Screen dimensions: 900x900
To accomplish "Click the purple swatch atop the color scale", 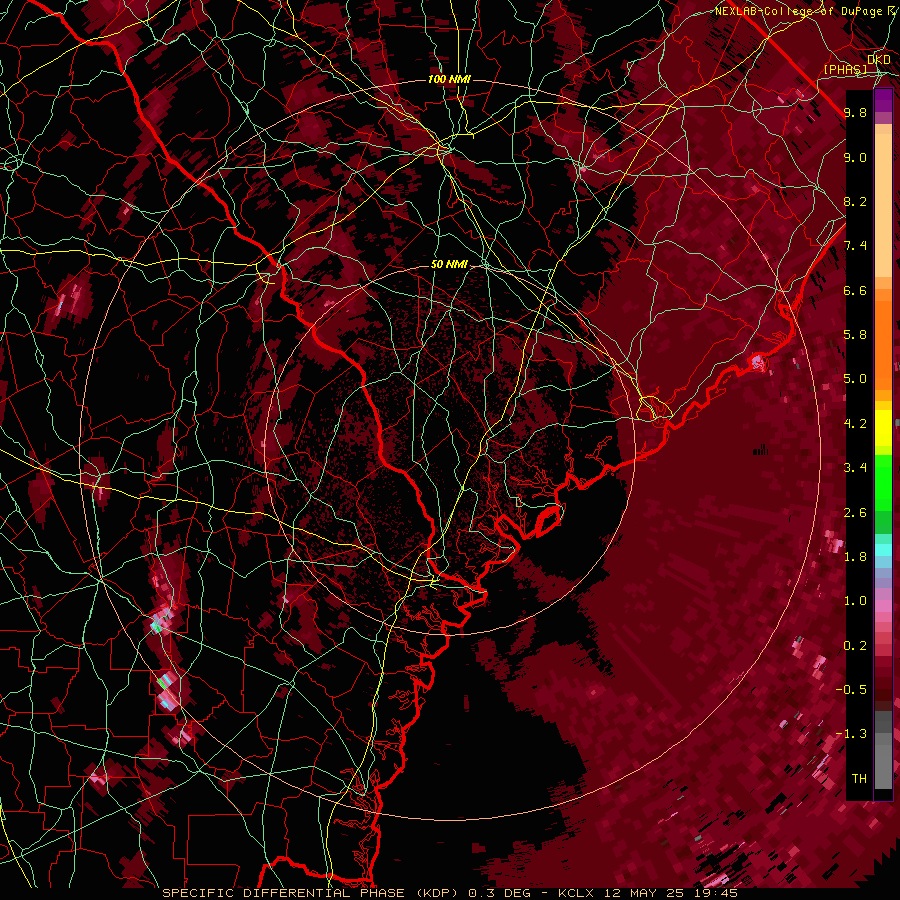I will pos(883,100).
